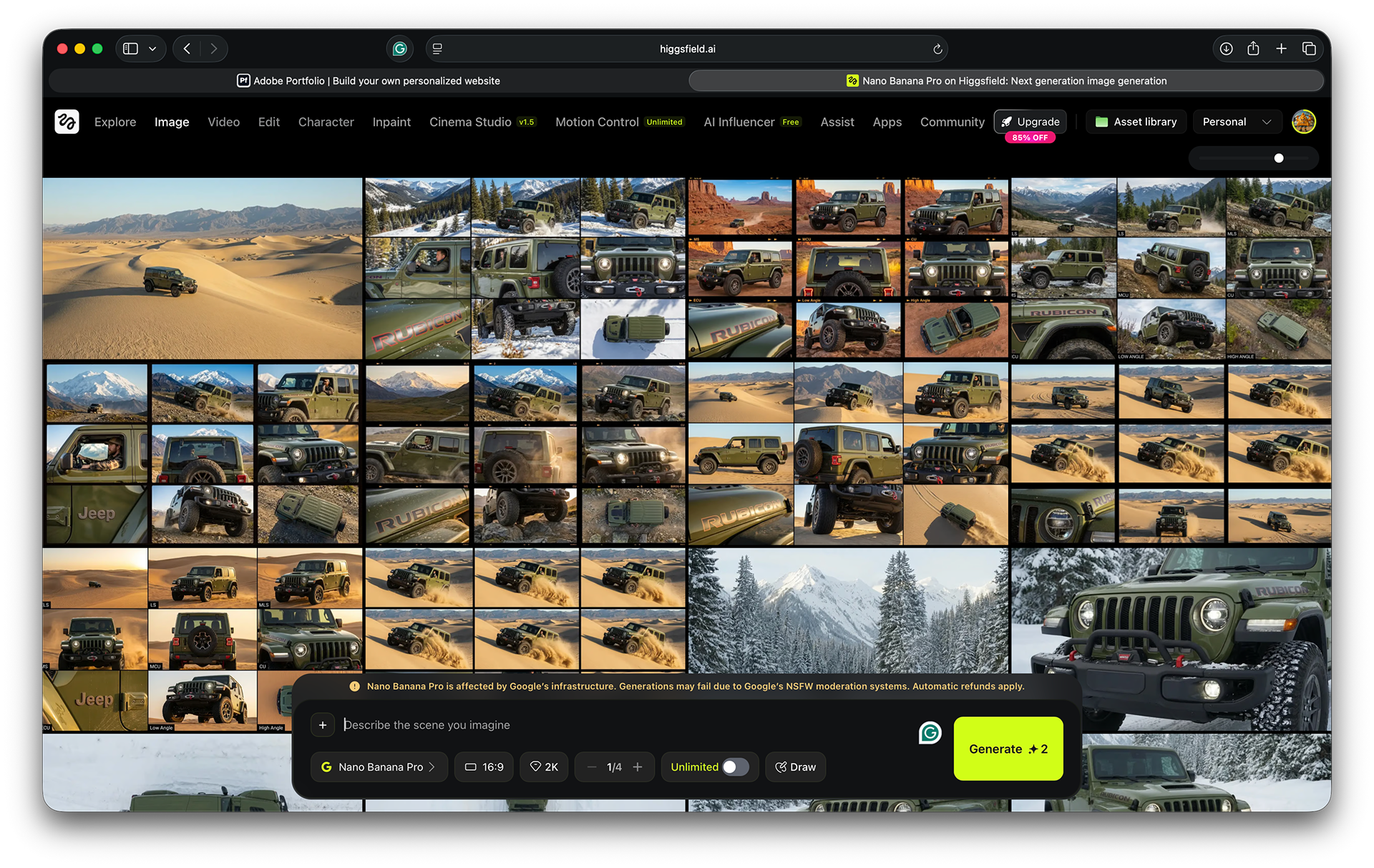Open the Asset library

(1136, 122)
